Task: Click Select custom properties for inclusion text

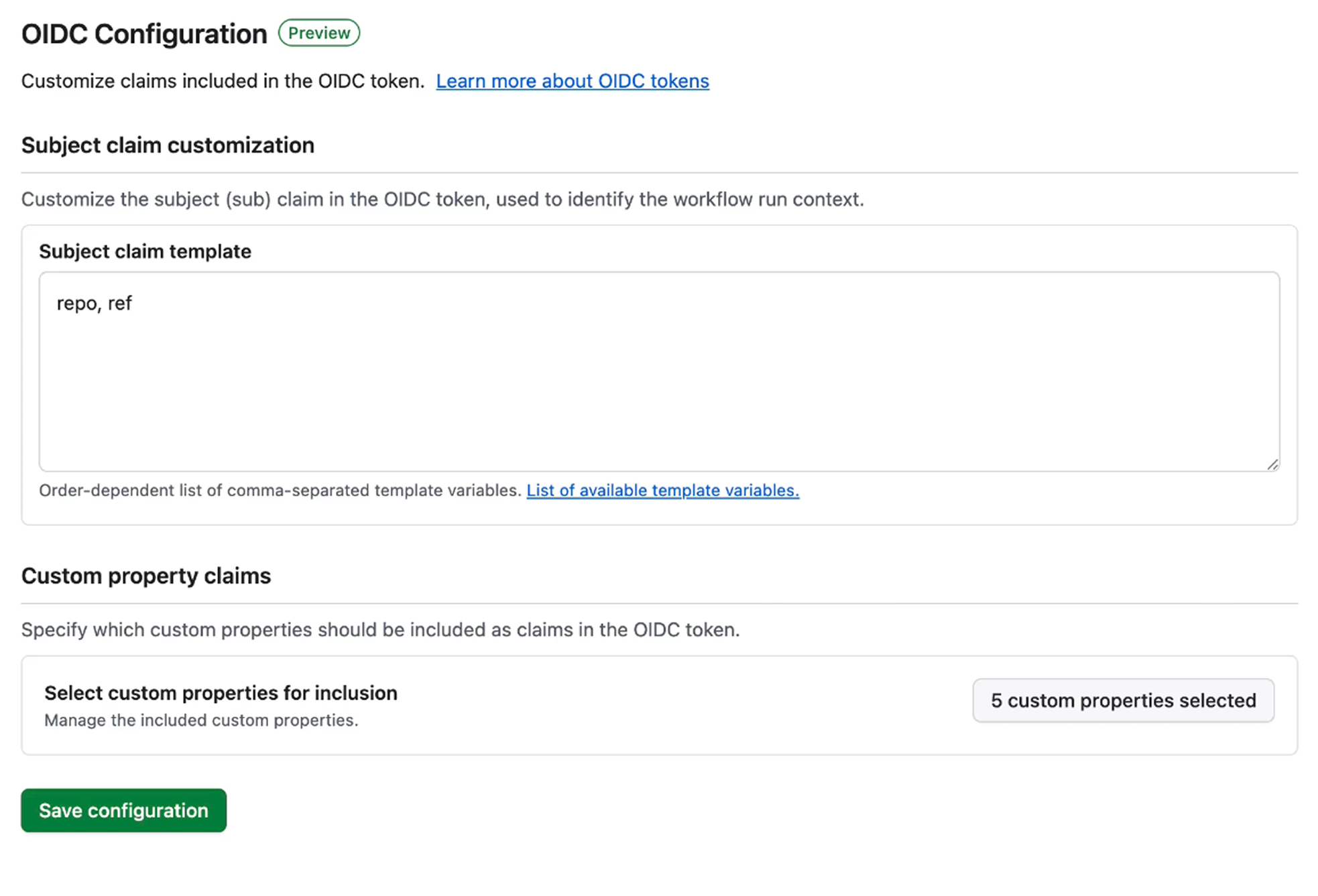Action: (x=221, y=693)
